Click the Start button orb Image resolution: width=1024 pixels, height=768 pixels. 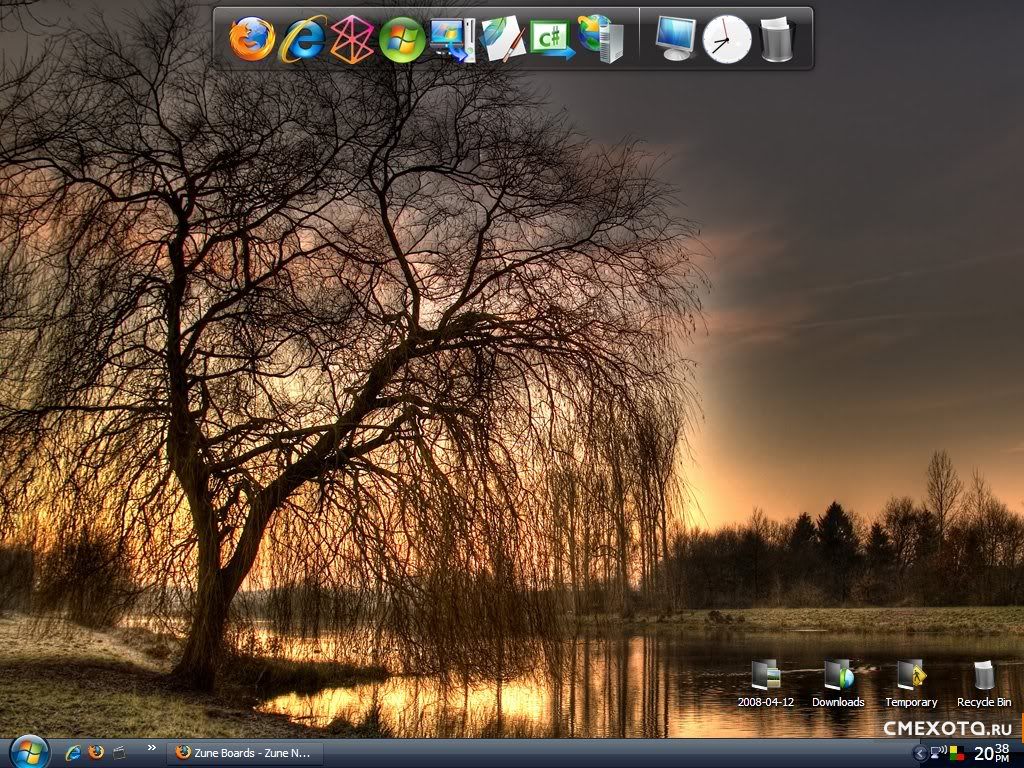[29, 752]
